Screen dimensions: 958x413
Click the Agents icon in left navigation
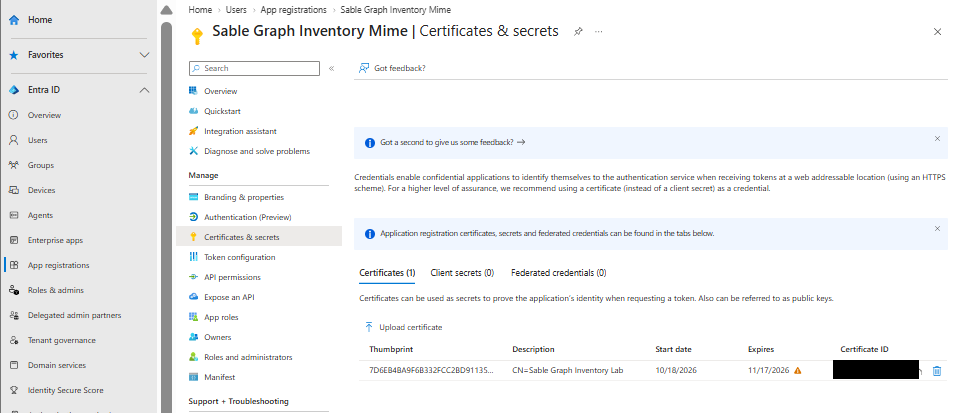point(13,215)
